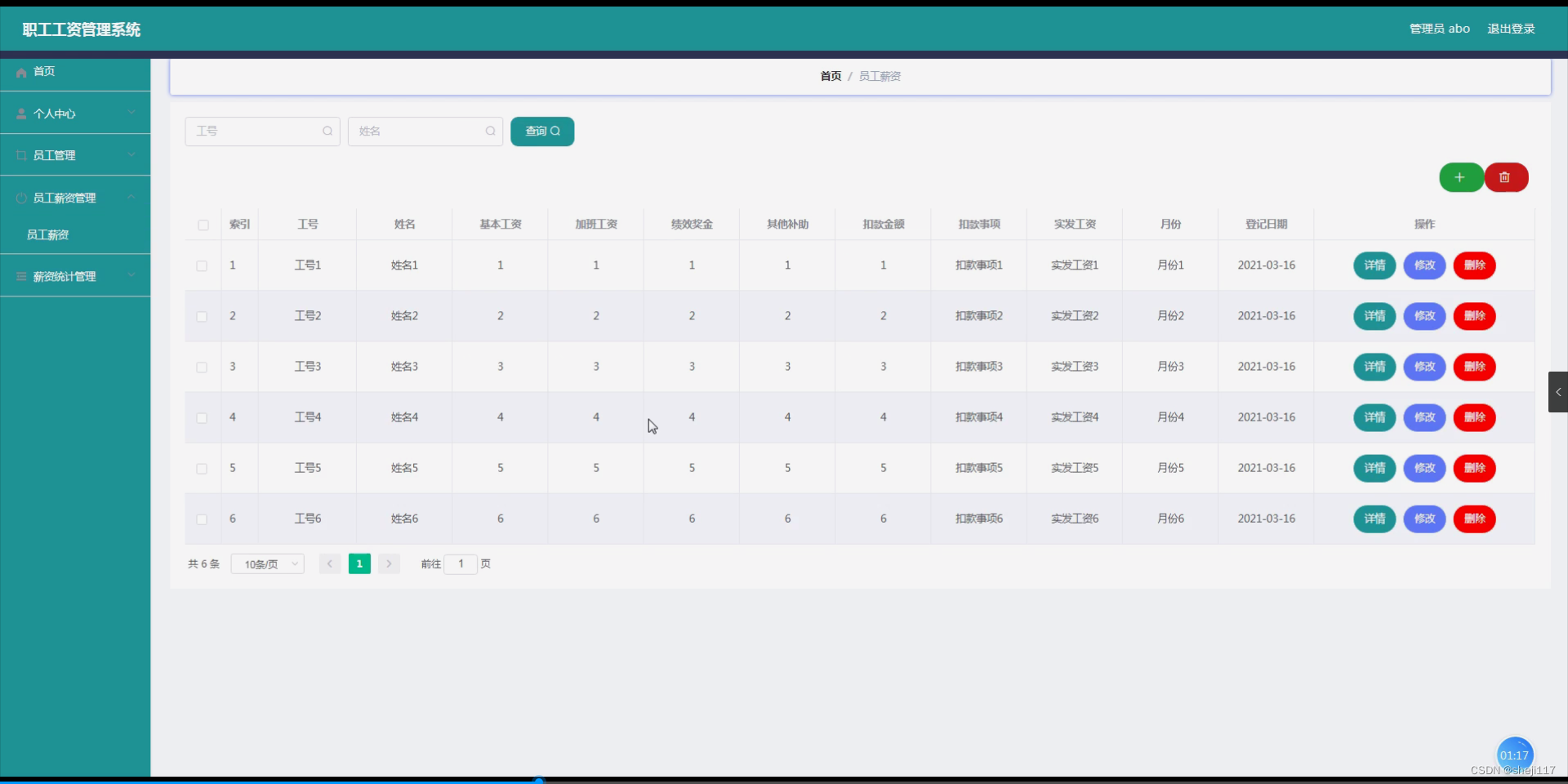
Task: Click the 扣款事项3 table cell
Action: (979, 367)
